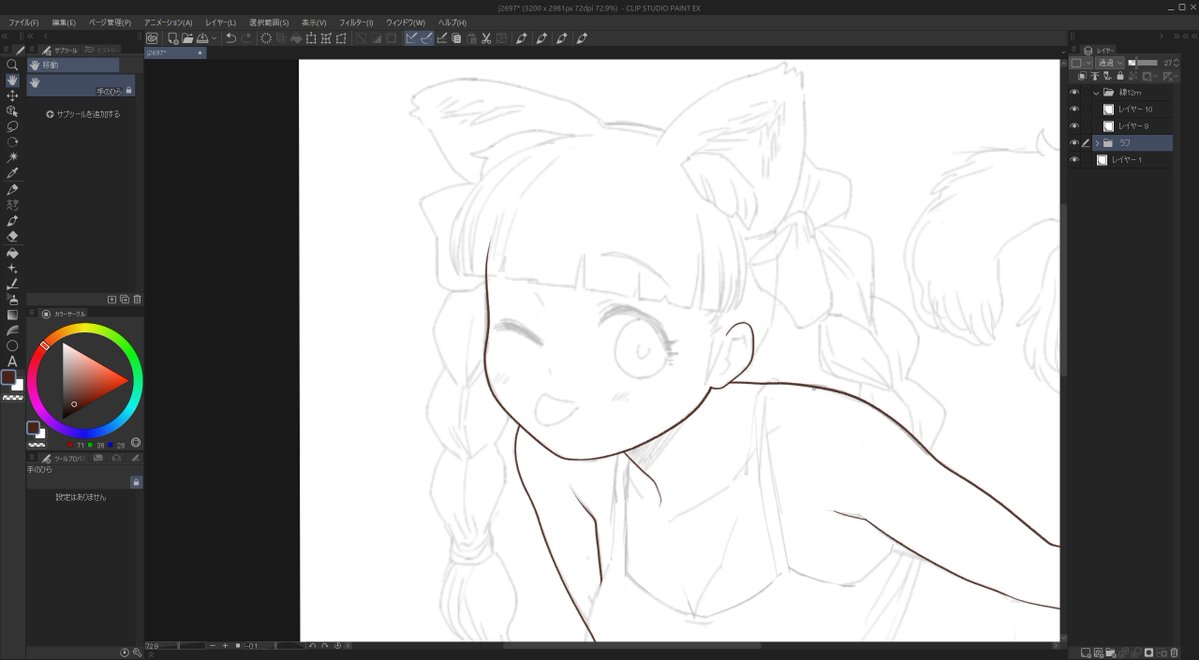Image resolution: width=1199 pixels, height=660 pixels.
Task: Toggle Snap to Special Ruler in command bar
Action: 427,38
